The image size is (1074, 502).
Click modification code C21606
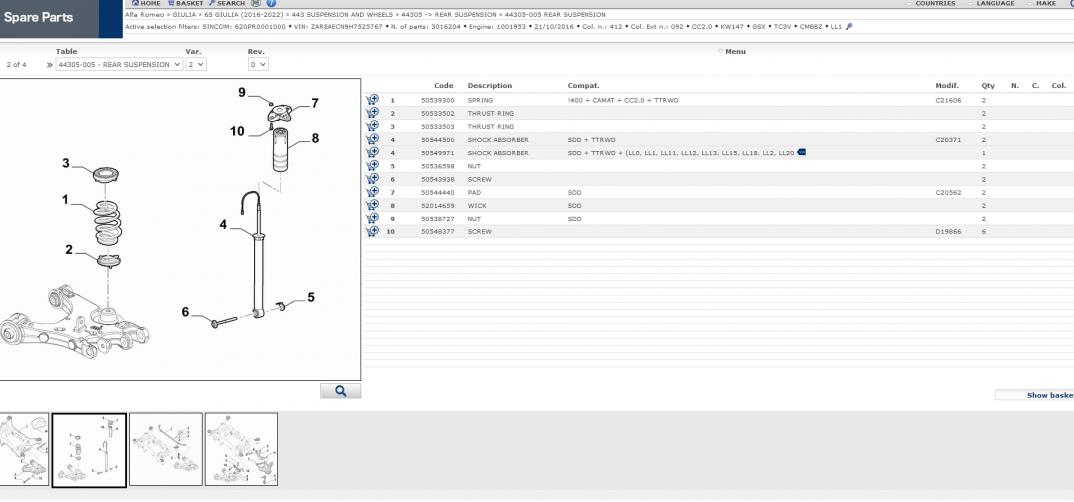pyautogui.click(x=948, y=100)
